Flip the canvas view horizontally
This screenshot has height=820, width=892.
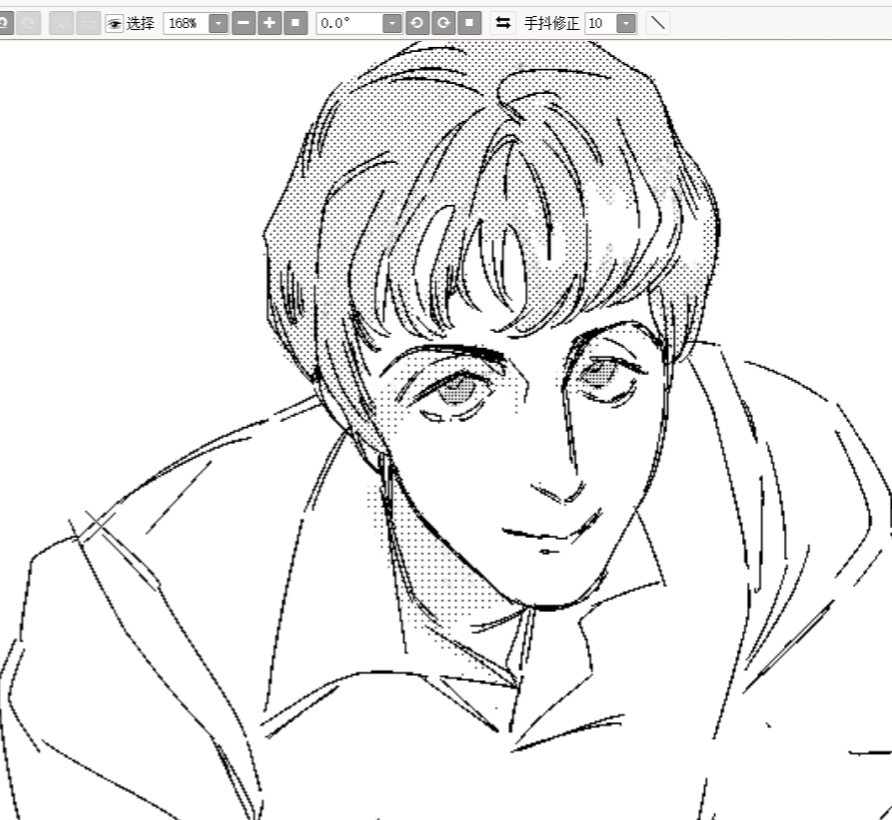click(x=503, y=23)
